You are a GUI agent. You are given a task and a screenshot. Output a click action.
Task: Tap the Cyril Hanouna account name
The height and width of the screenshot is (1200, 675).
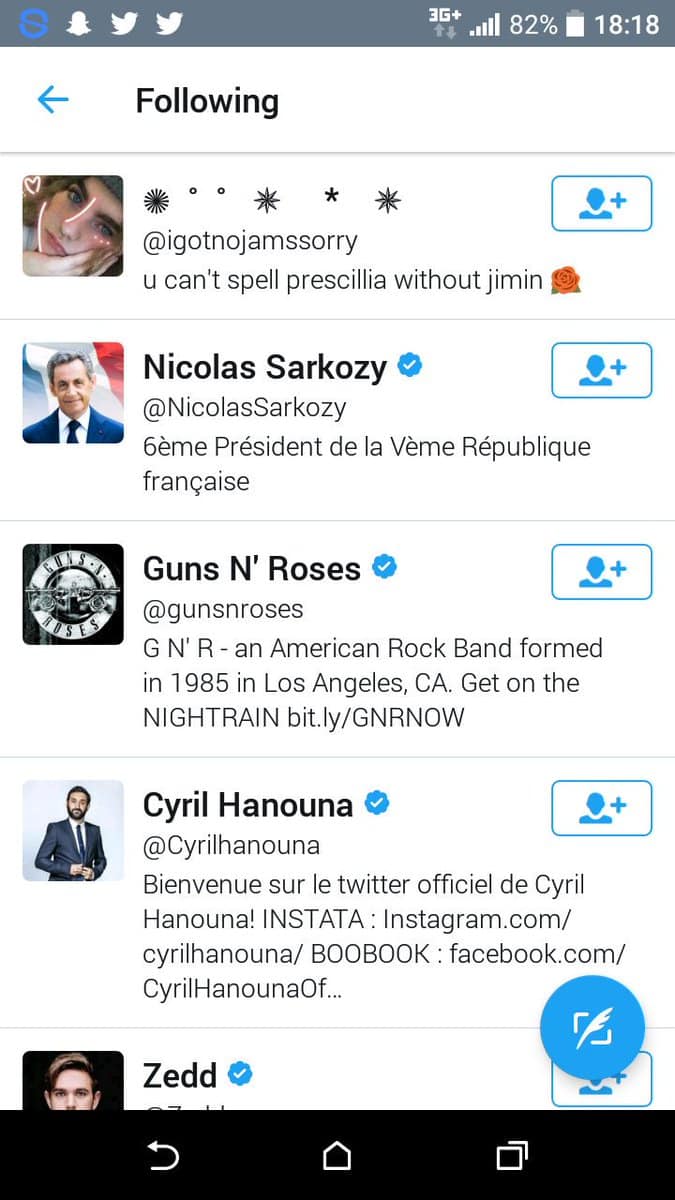[248, 805]
